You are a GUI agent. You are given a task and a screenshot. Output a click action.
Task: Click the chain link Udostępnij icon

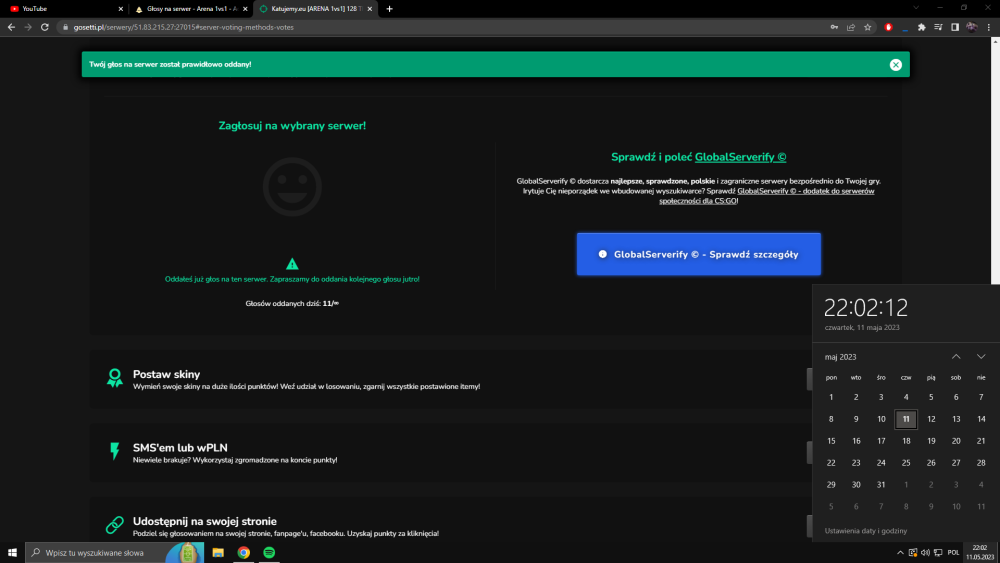[115, 525]
